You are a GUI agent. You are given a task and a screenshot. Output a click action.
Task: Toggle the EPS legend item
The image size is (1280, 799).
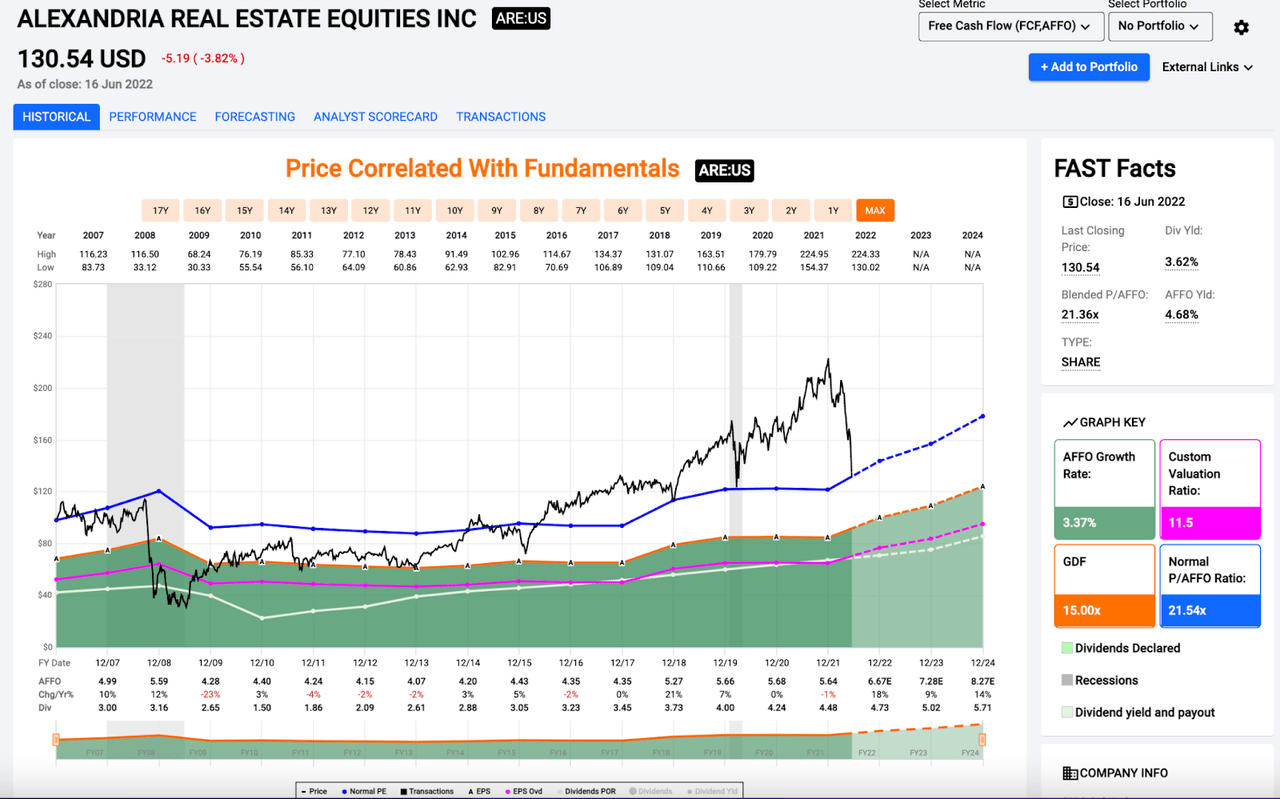480,791
